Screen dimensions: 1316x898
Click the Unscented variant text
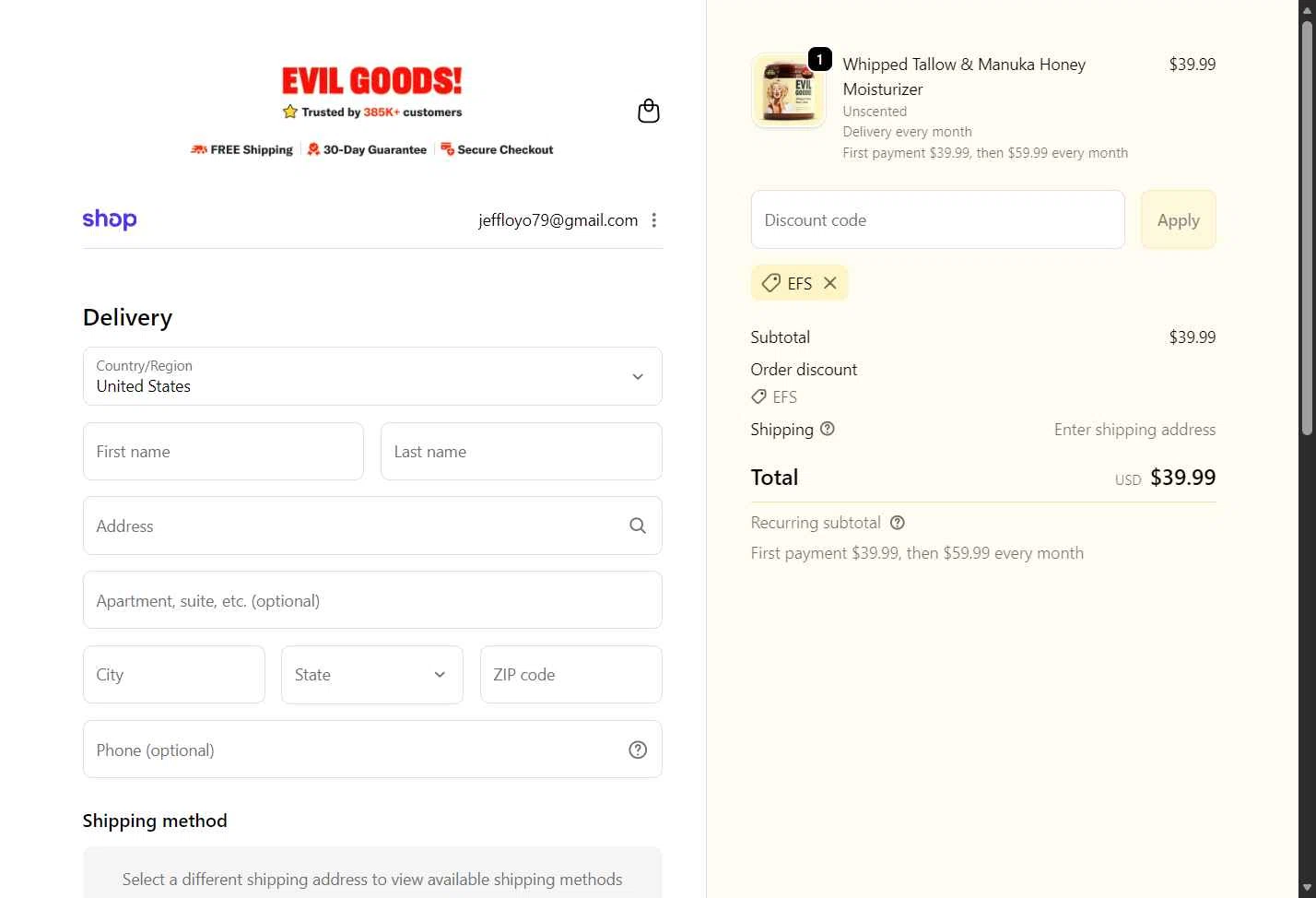click(x=875, y=112)
